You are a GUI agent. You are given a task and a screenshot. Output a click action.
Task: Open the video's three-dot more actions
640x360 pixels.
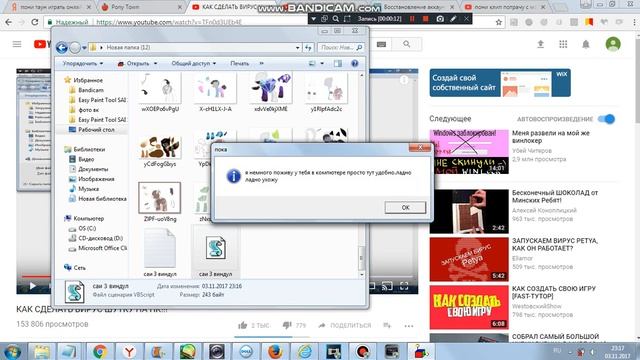(x=409, y=326)
